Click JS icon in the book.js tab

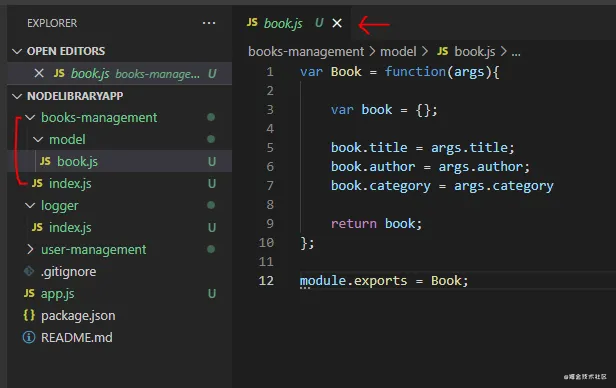[252, 22]
